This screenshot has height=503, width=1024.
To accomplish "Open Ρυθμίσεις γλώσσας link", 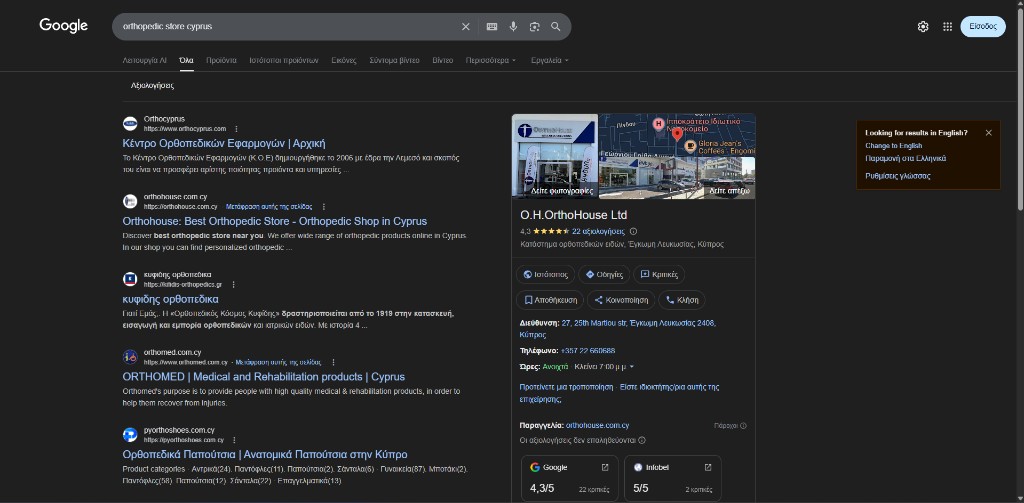I will pos(898,176).
